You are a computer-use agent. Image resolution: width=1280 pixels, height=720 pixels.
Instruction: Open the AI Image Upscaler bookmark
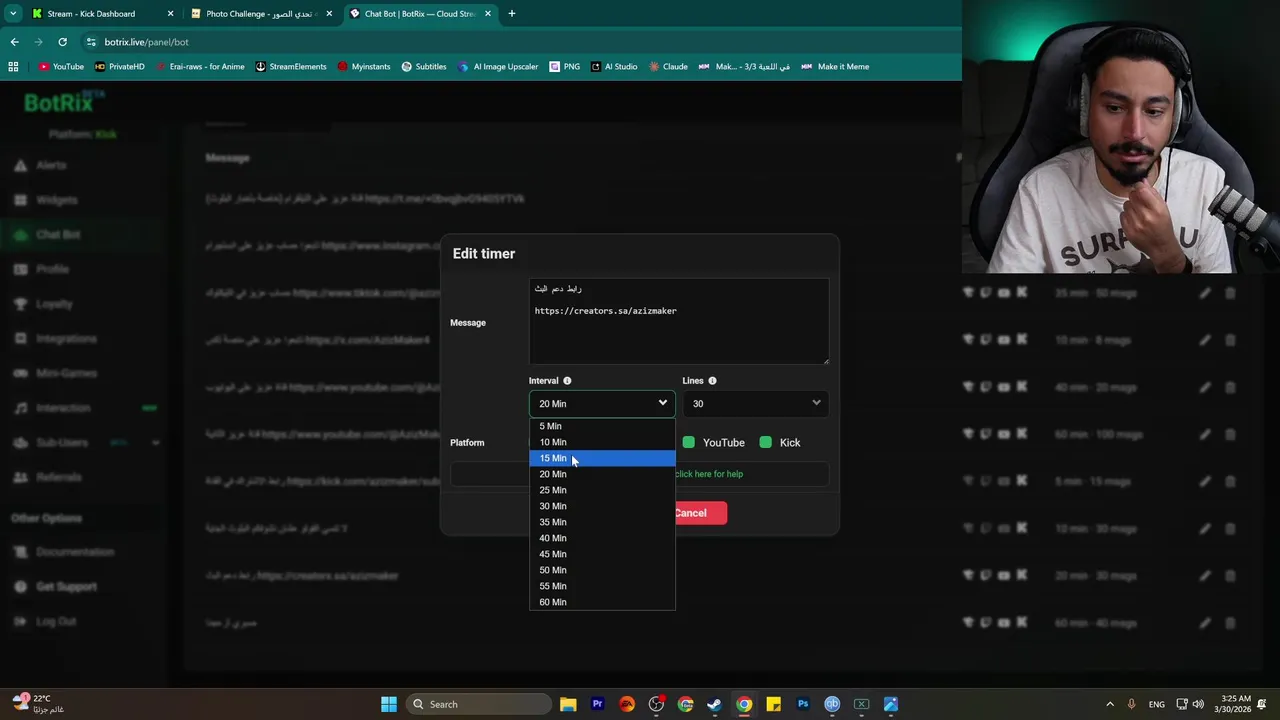[x=498, y=67]
